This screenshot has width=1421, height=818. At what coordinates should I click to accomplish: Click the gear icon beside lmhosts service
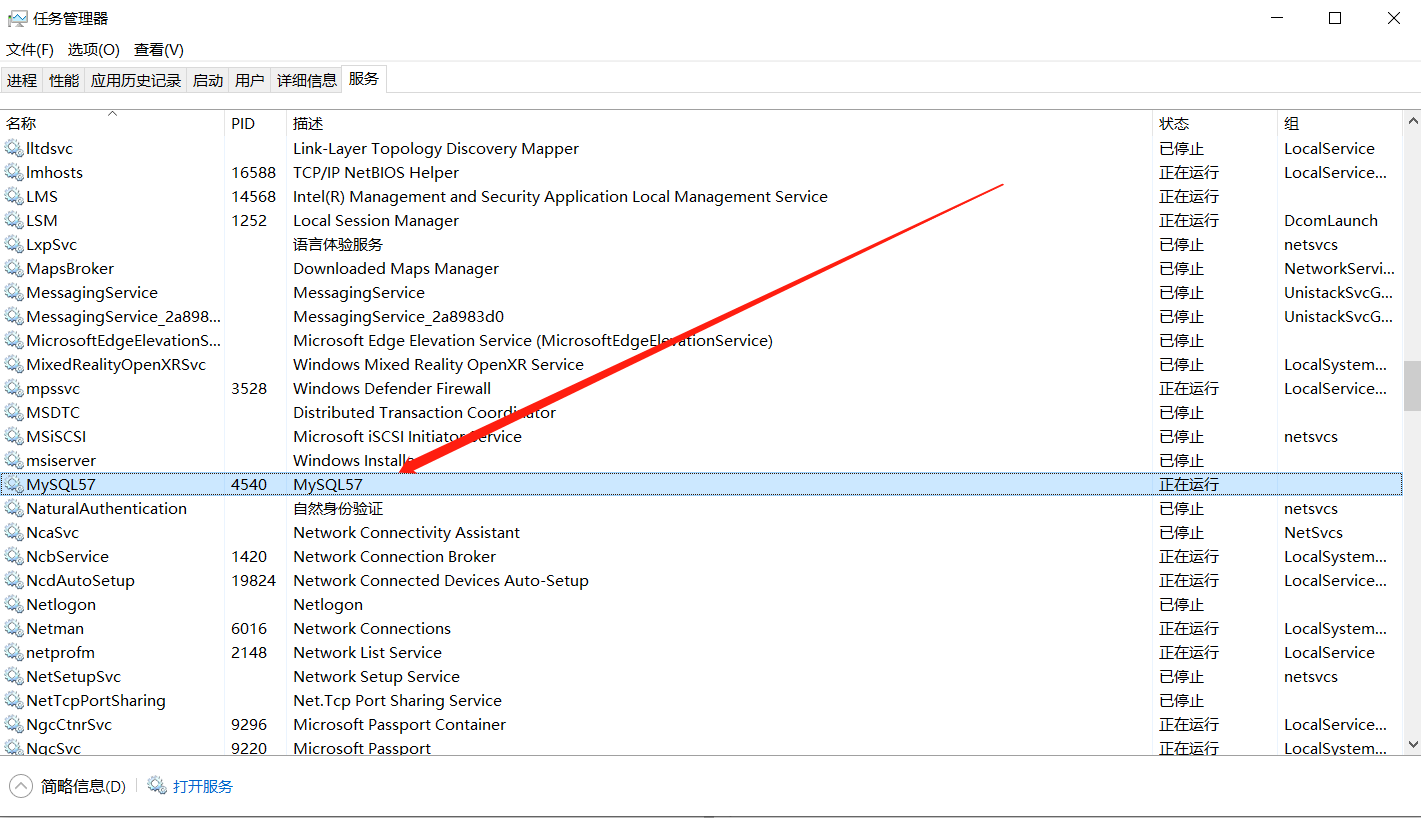(x=13, y=172)
